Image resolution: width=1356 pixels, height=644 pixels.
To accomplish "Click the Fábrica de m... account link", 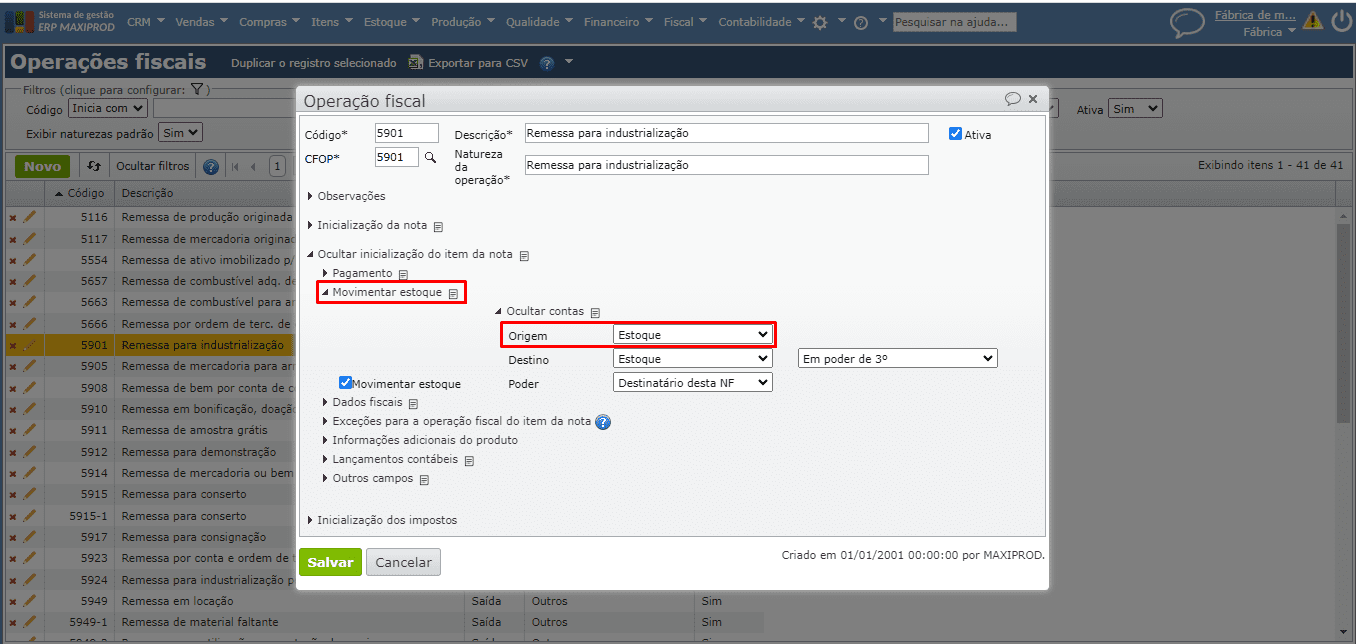I will click(x=1254, y=15).
